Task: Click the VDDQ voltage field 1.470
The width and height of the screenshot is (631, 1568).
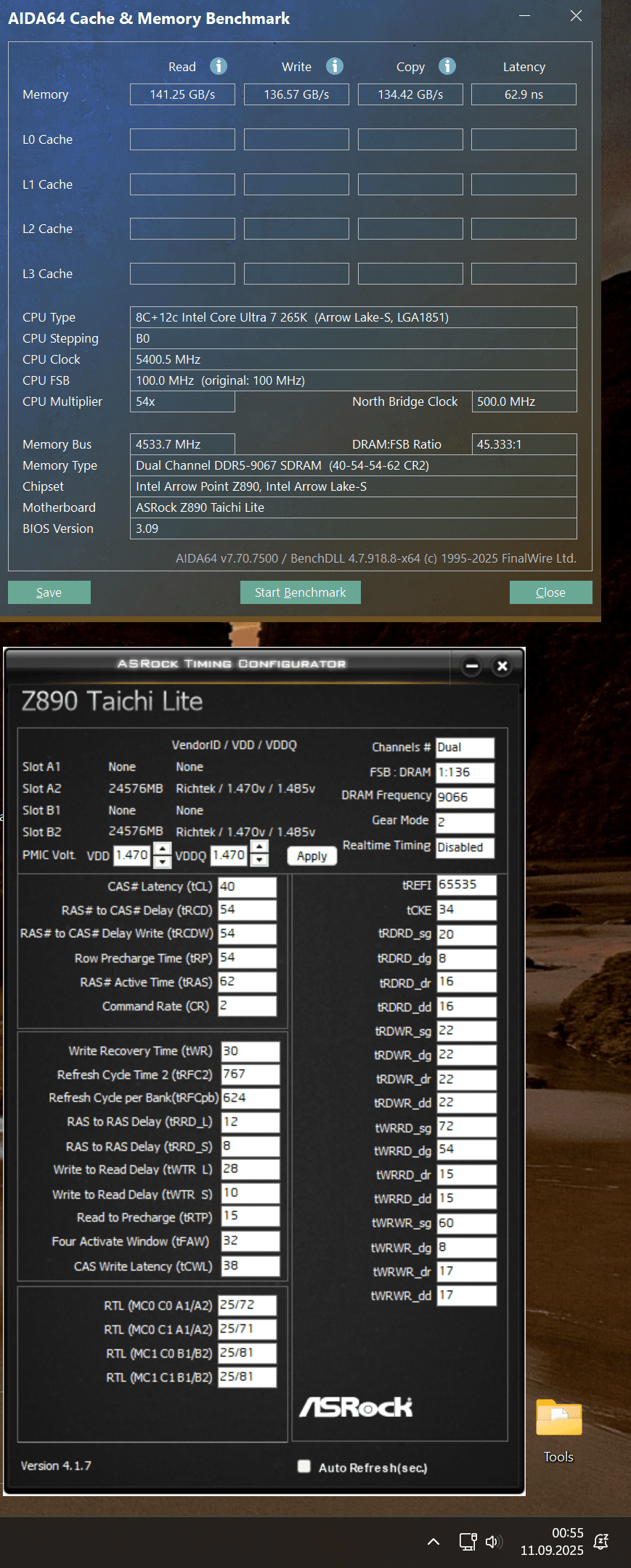Action: point(230,855)
